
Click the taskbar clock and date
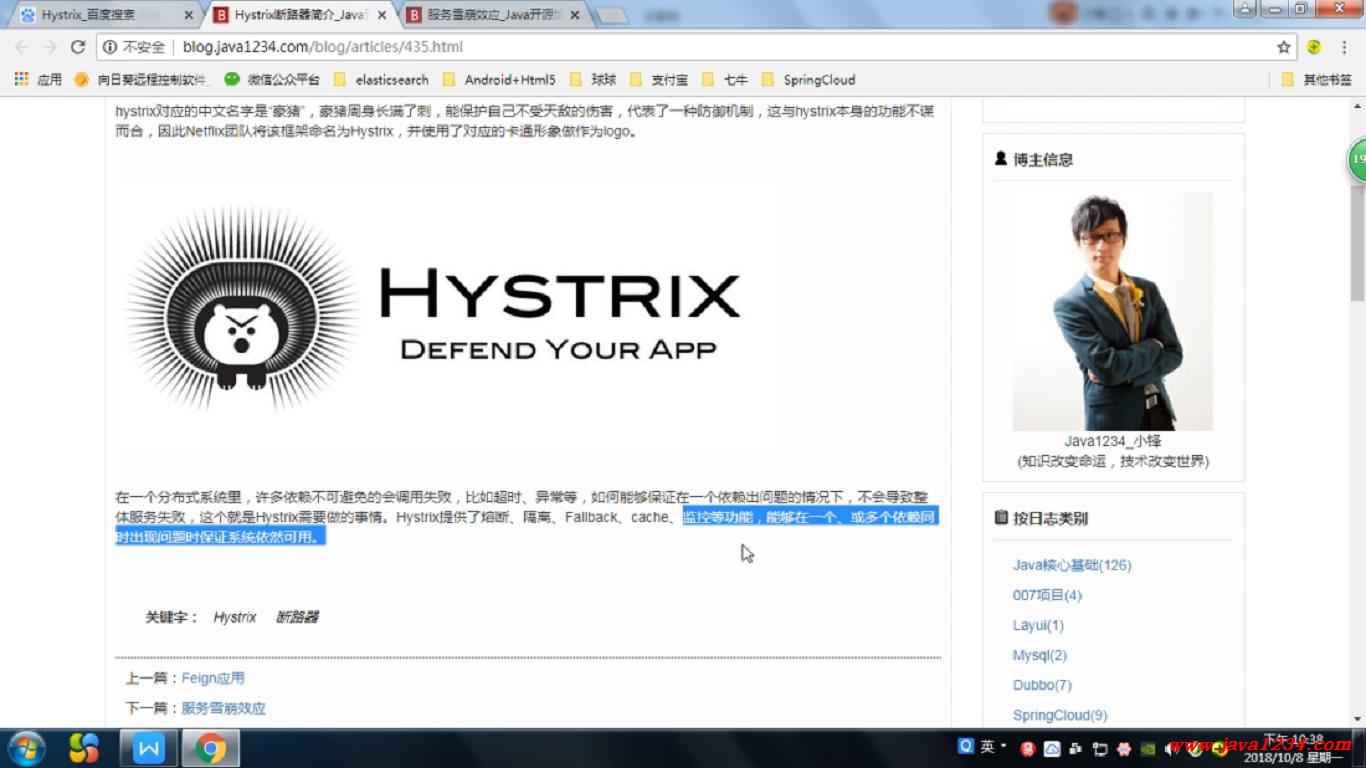1295,749
